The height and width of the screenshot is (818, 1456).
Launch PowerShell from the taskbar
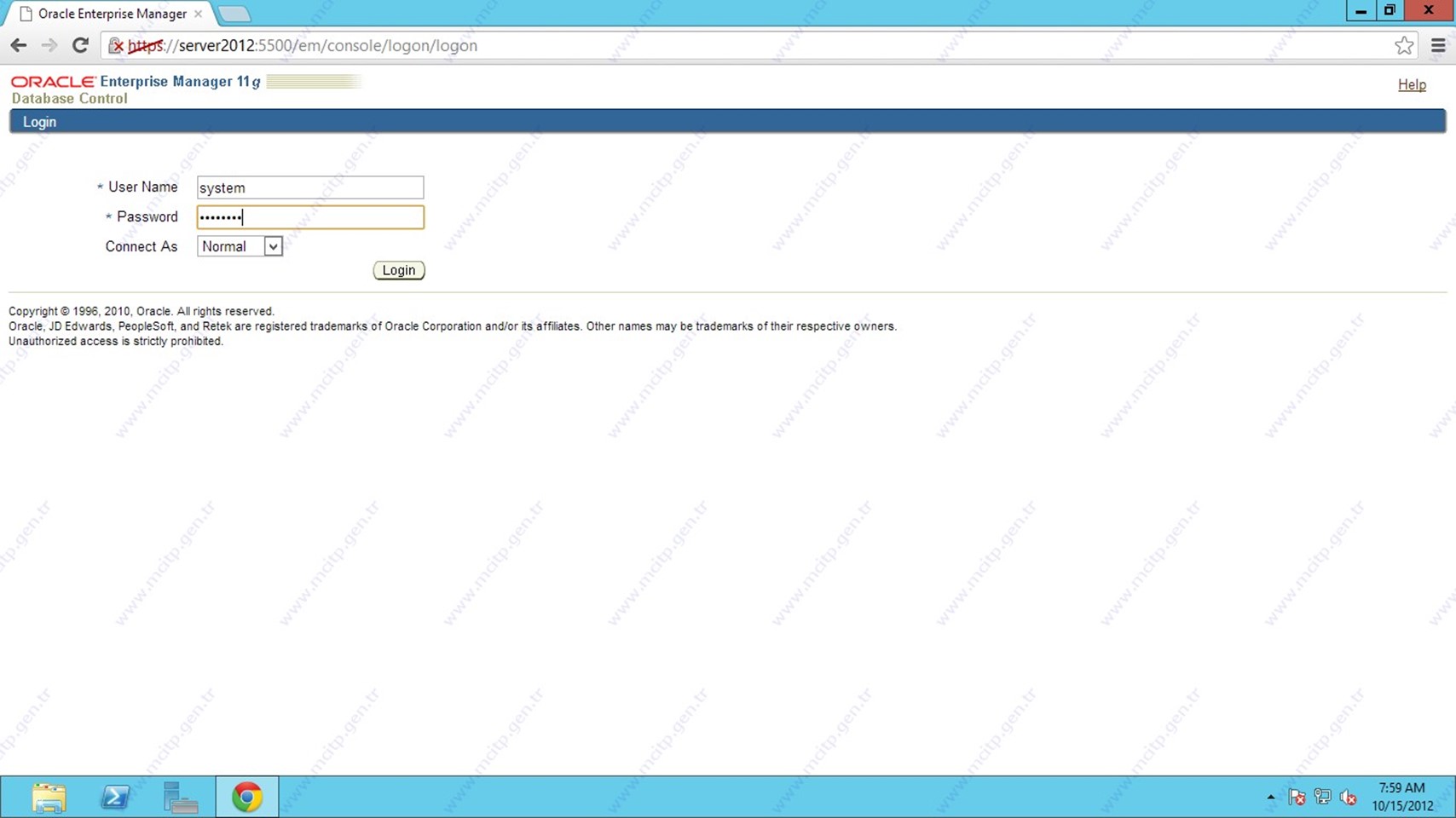point(115,798)
